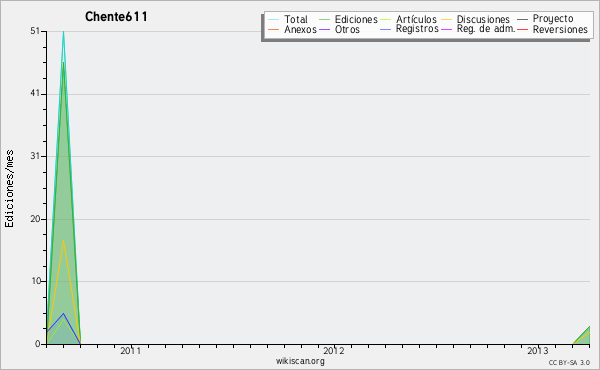Click the x-axis year label 2013

538,350
